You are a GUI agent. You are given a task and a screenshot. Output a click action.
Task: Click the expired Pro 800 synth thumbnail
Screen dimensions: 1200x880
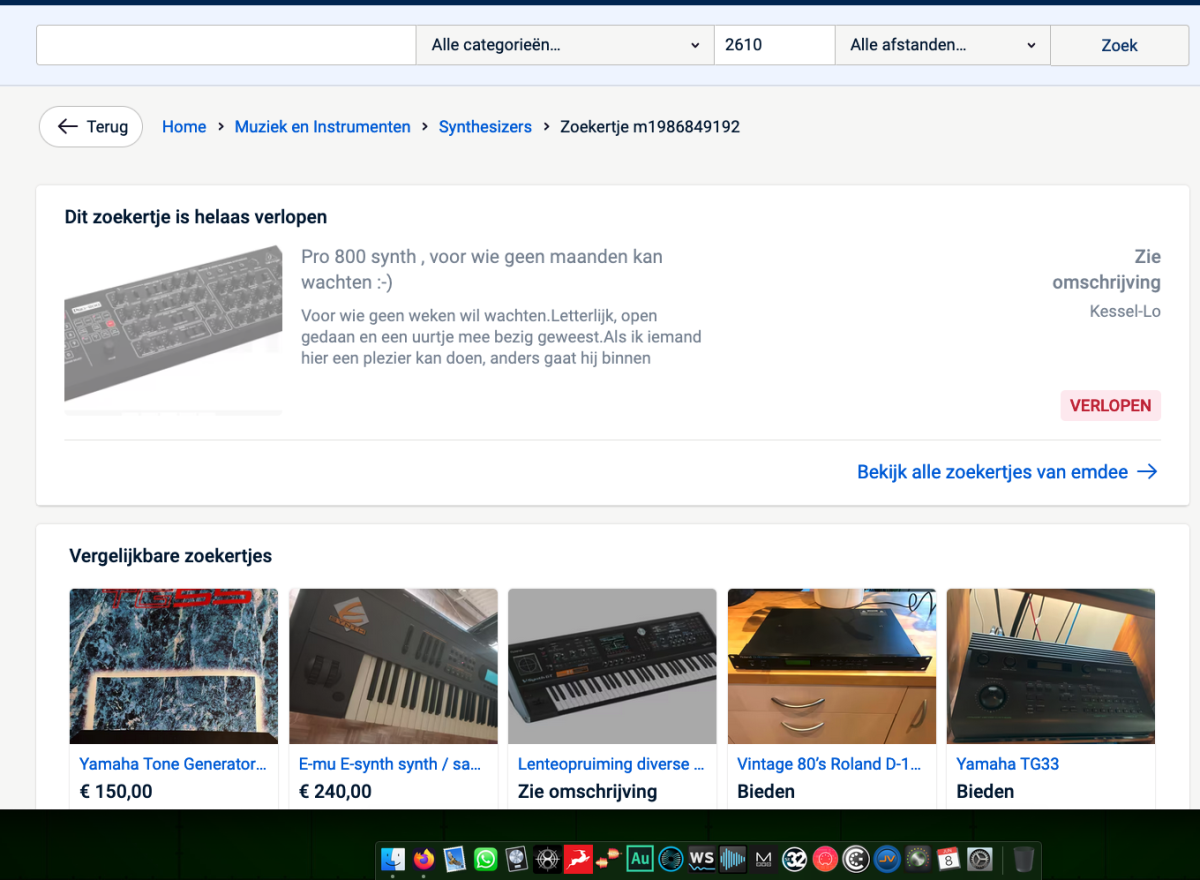coord(173,330)
